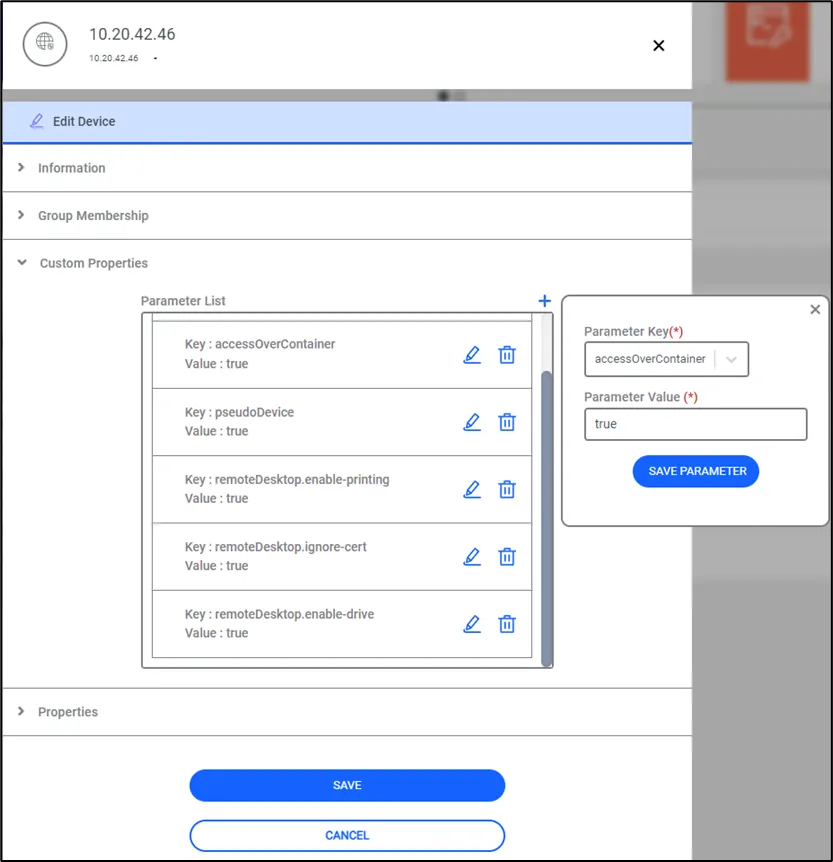Screen dimensions: 833x862
Task: Edit the remoteDesktop.enable-drive parameter
Action: pos(472,624)
